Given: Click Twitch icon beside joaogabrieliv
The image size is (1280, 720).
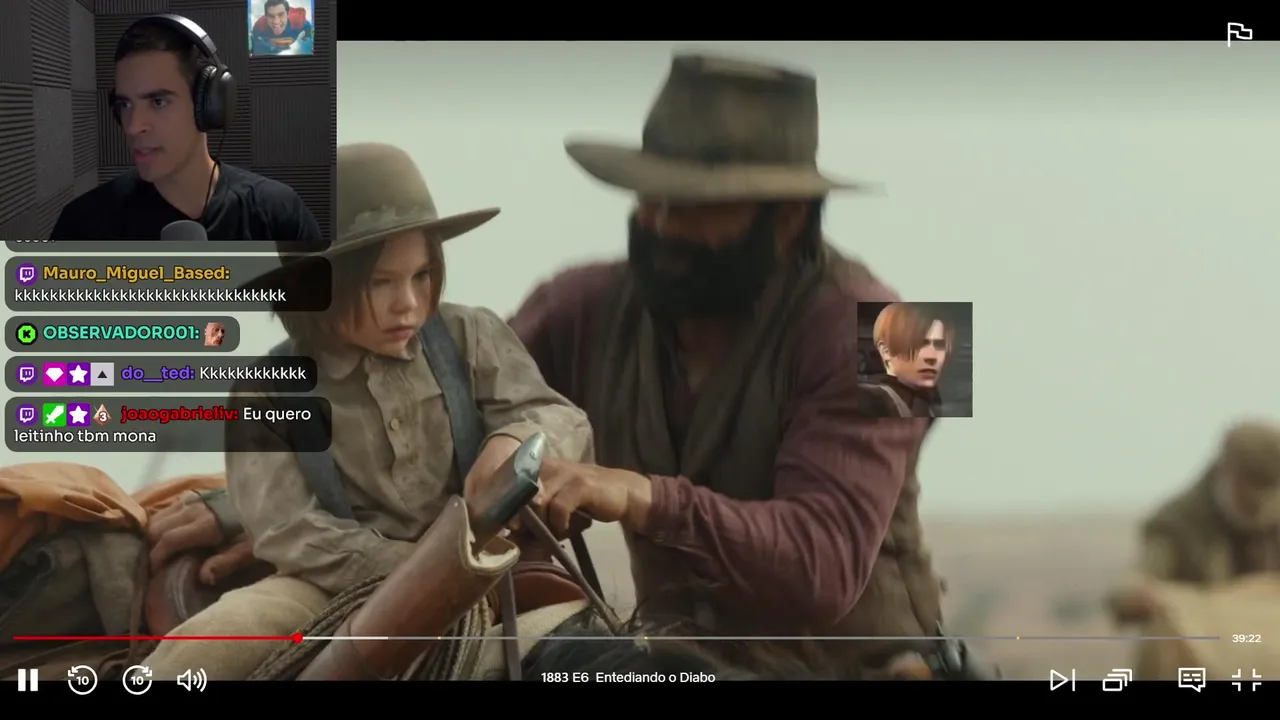Looking at the screenshot, I should 27,414.
